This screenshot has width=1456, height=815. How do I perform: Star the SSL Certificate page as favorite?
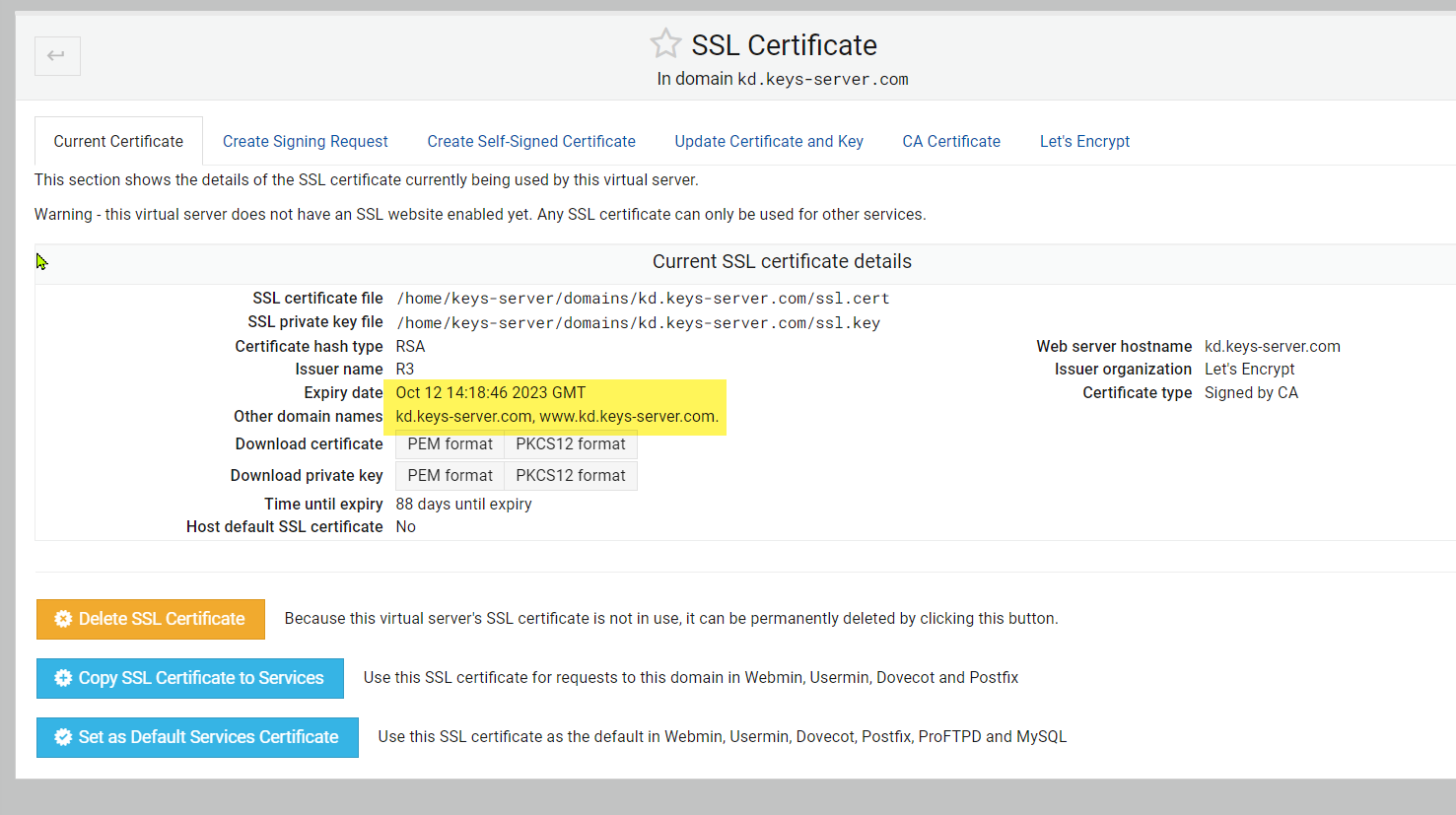(x=665, y=43)
